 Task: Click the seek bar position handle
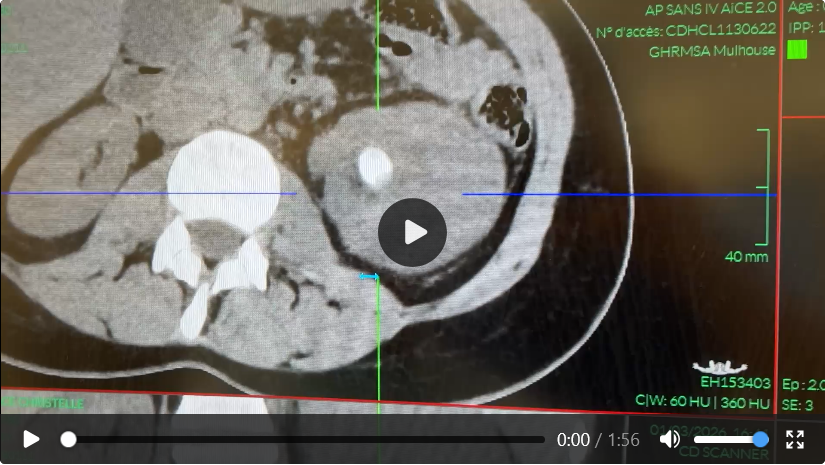(68, 439)
